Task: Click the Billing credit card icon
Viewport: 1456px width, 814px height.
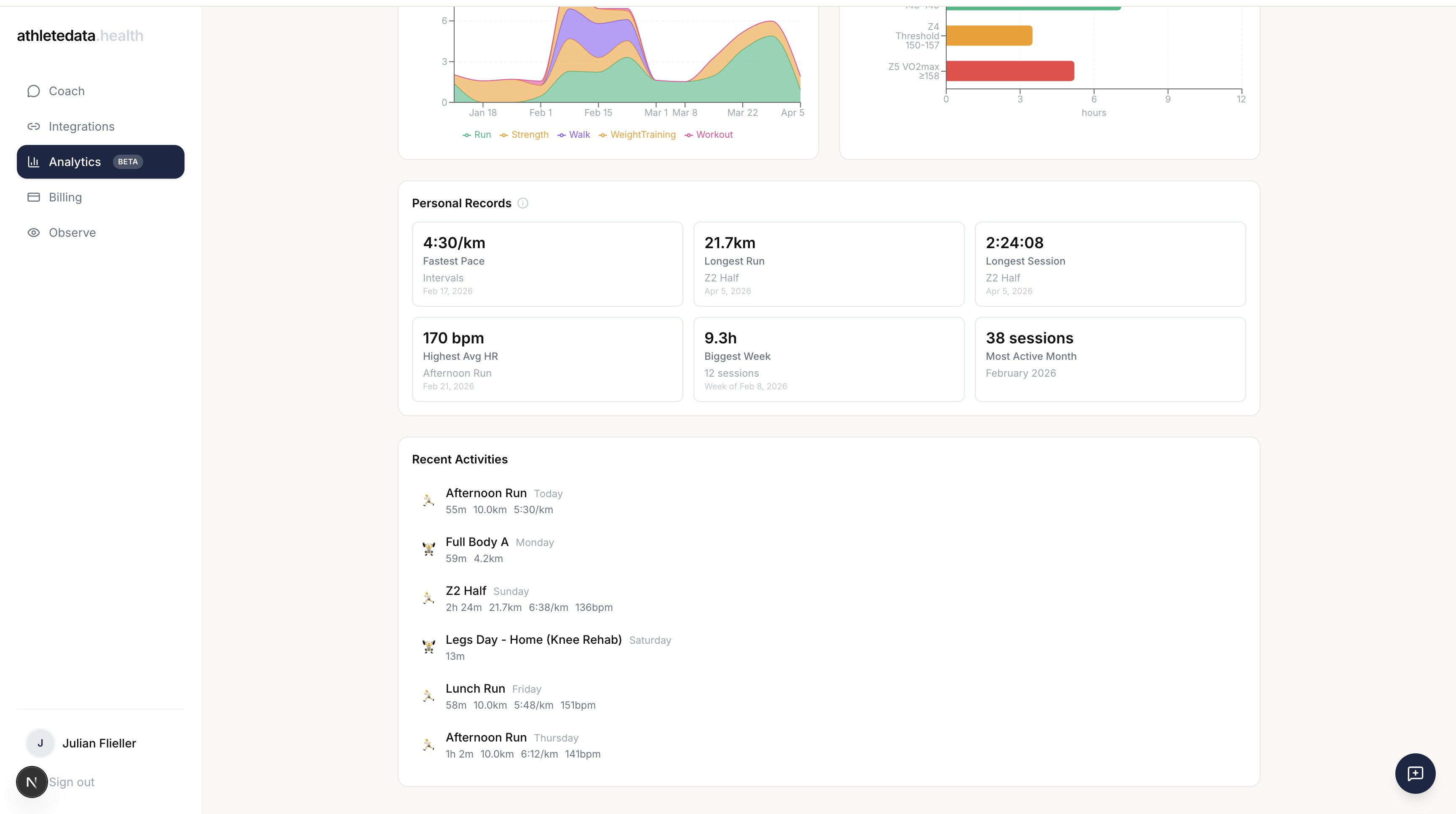Action: click(x=33, y=197)
